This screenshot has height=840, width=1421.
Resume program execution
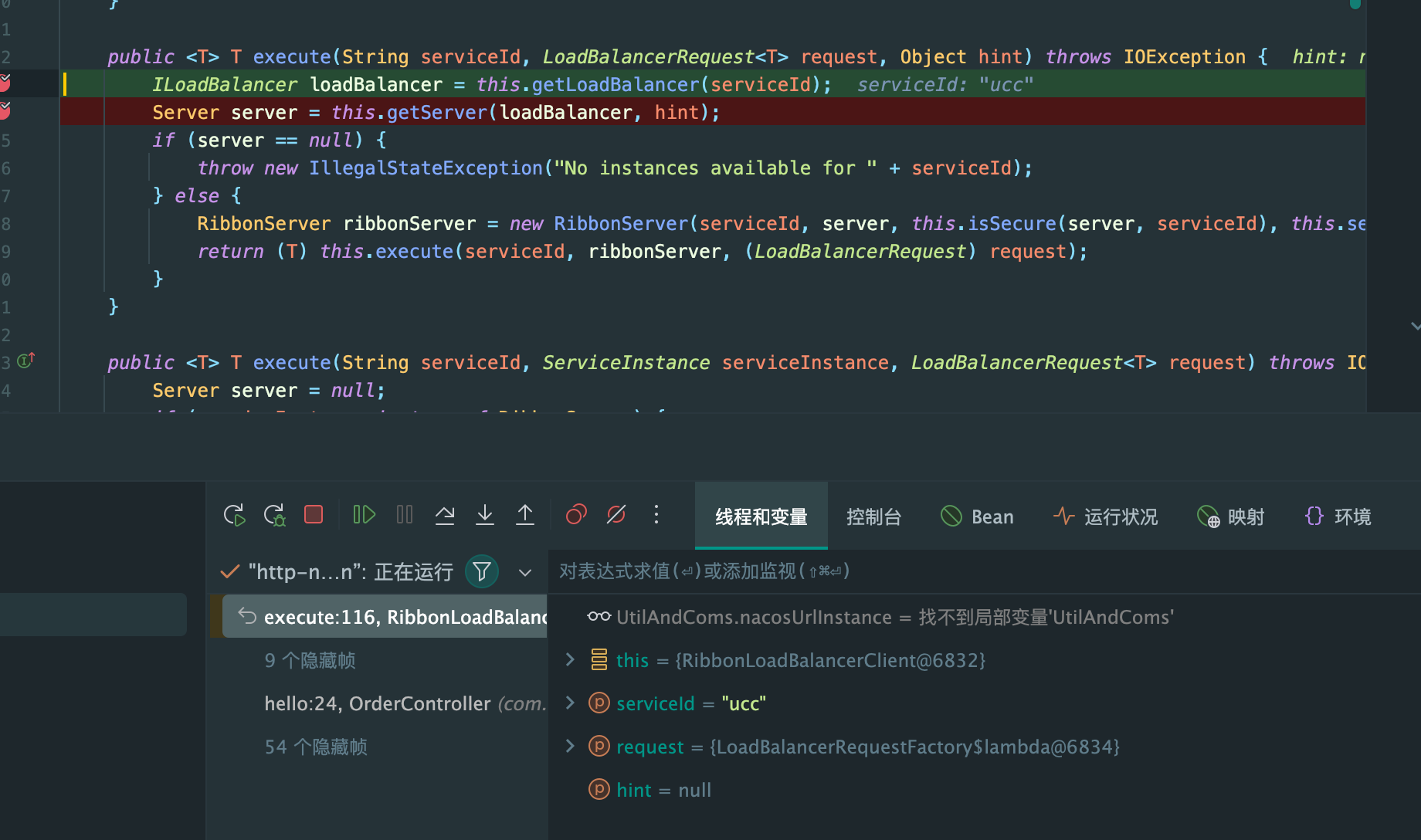[364, 514]
